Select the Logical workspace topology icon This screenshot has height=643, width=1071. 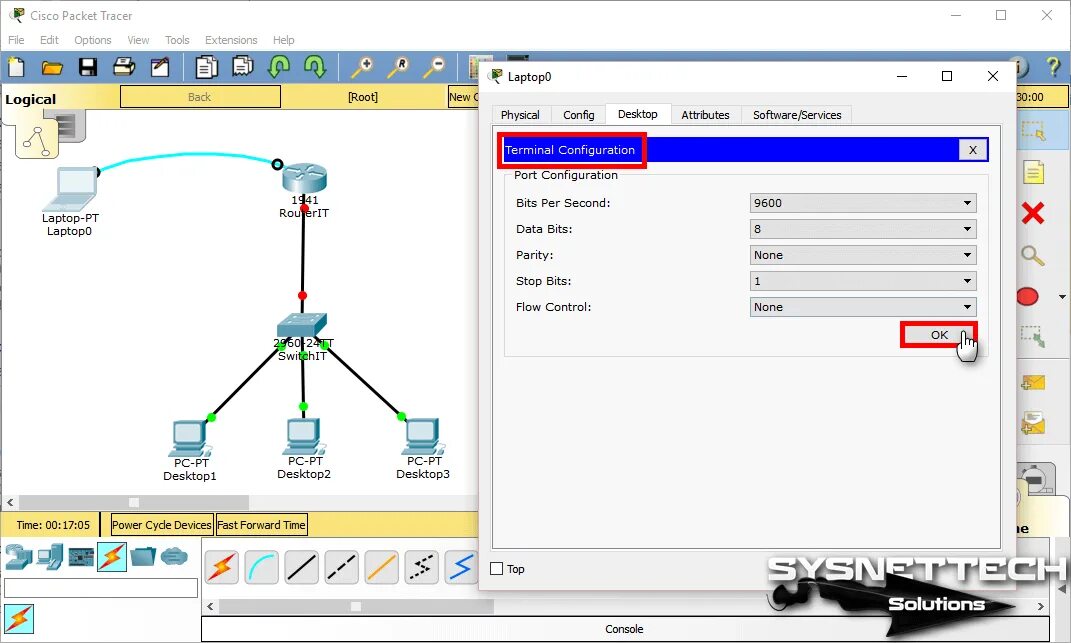36,141
